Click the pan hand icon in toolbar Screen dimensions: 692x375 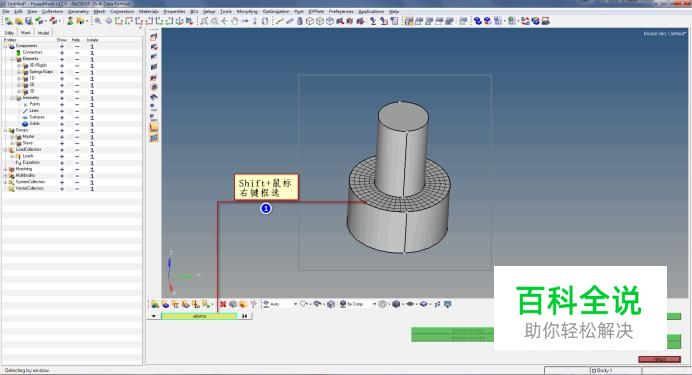click(234, 21)
